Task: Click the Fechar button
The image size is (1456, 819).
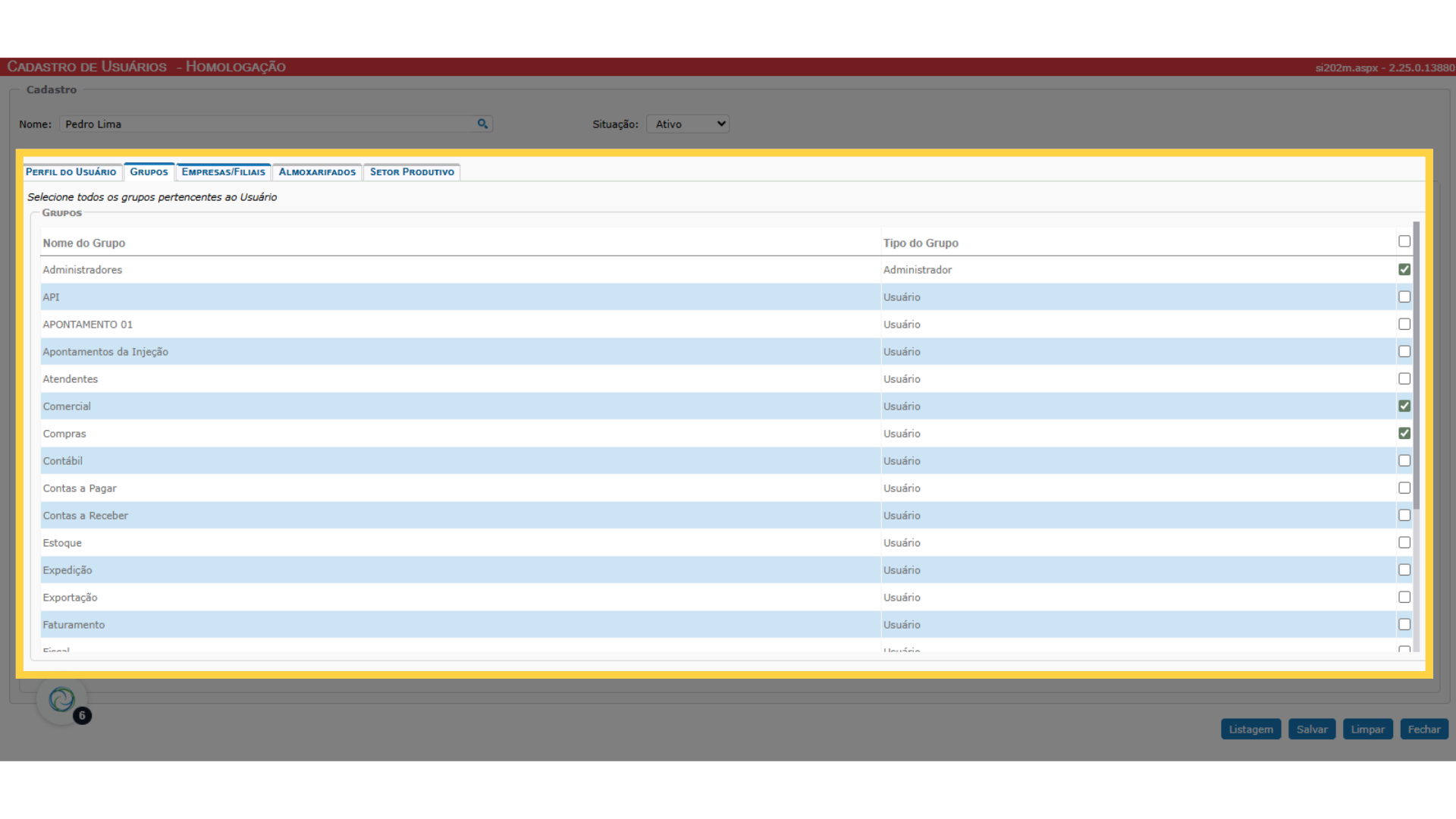Action: point(1424,730)
